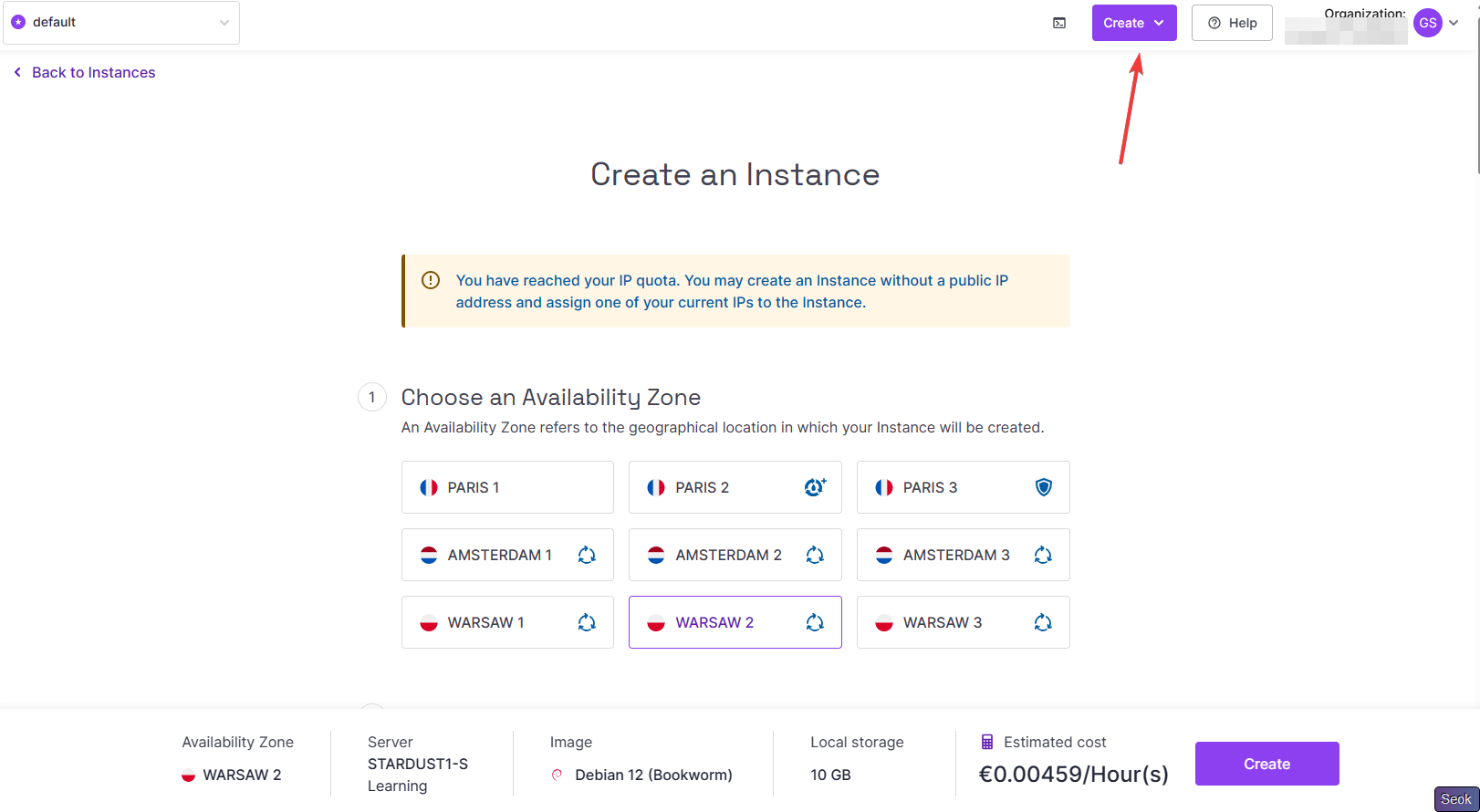This screenshot has width=1480, height=812.
Task: Open the Help menu
Action: [1232, 23]
